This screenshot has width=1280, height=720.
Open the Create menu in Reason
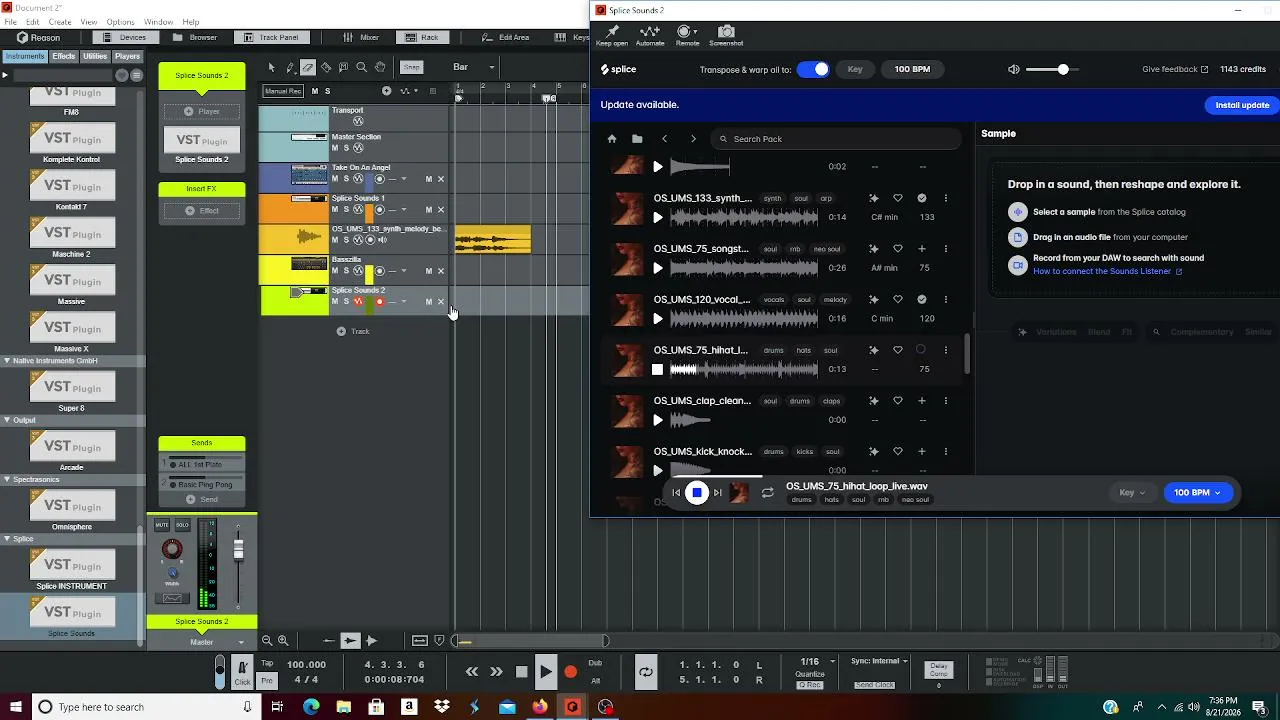(60, 22)
